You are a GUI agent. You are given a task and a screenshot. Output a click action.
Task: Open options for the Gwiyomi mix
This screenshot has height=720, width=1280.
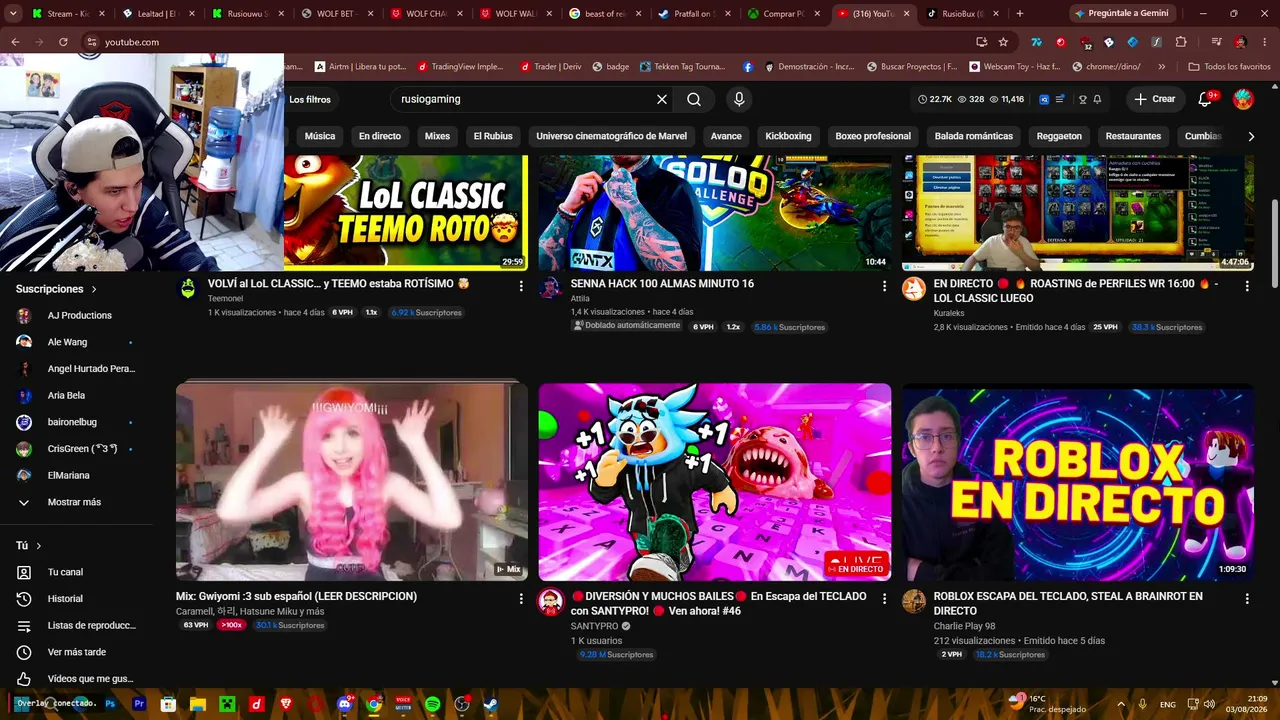click(x=521, y=598)
